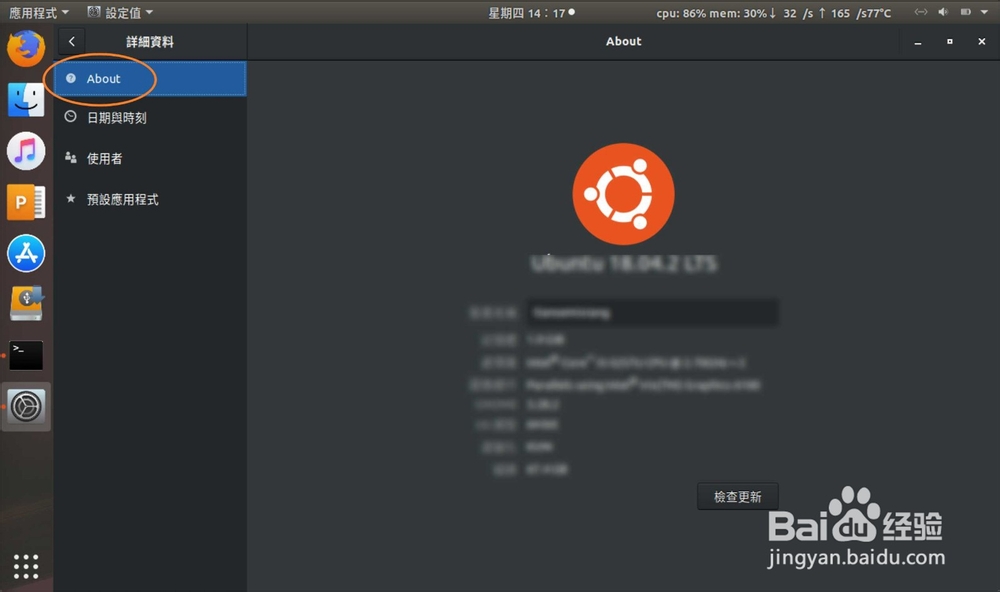This screenshot has width=1000, height=592.
Task: Maximize the About settings window
Action: (x=950, y=41)
